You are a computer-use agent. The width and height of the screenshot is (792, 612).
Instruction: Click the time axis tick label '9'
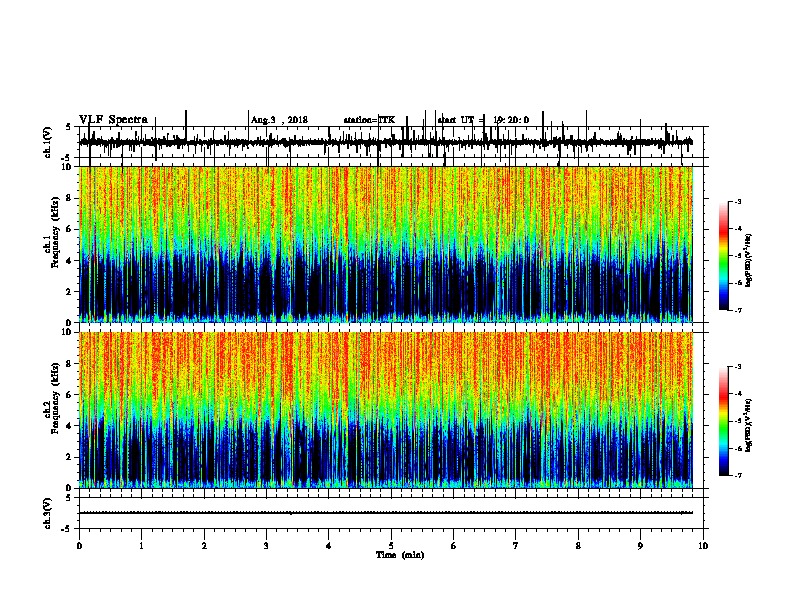[640, 546]
